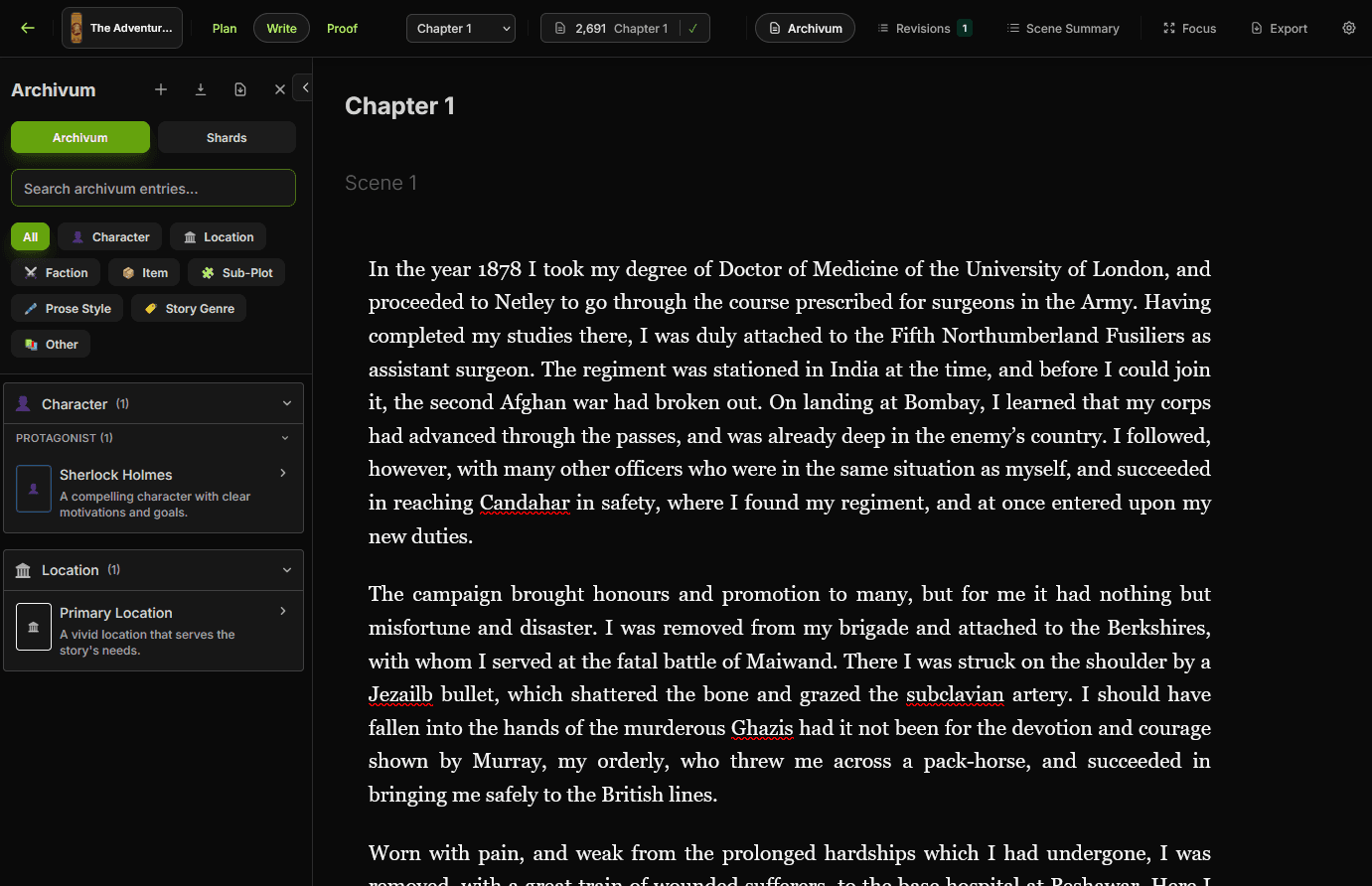Screen dimensions: 1372x886
Task: Open Sherlock Holmes entry arrow
Action: point(283,473)
